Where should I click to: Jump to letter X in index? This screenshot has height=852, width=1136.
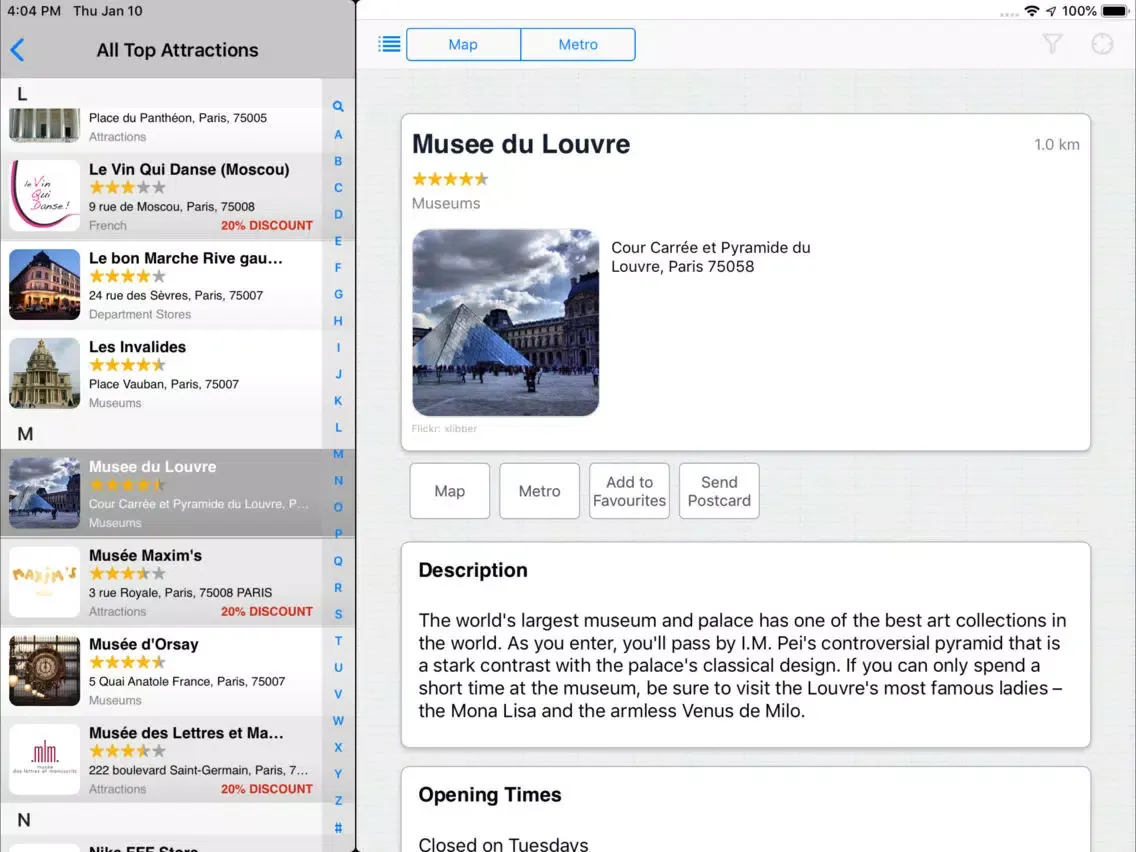pyautogui.click(x=338, y=747)
